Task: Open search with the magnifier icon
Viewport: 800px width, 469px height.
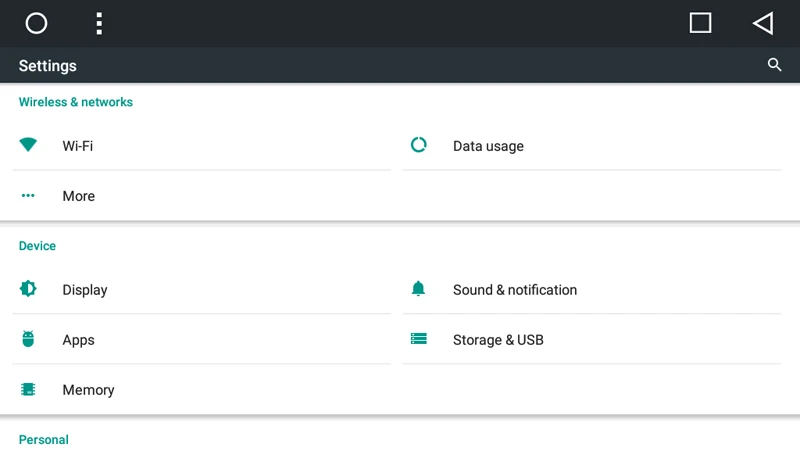Action: click(774, 65)
